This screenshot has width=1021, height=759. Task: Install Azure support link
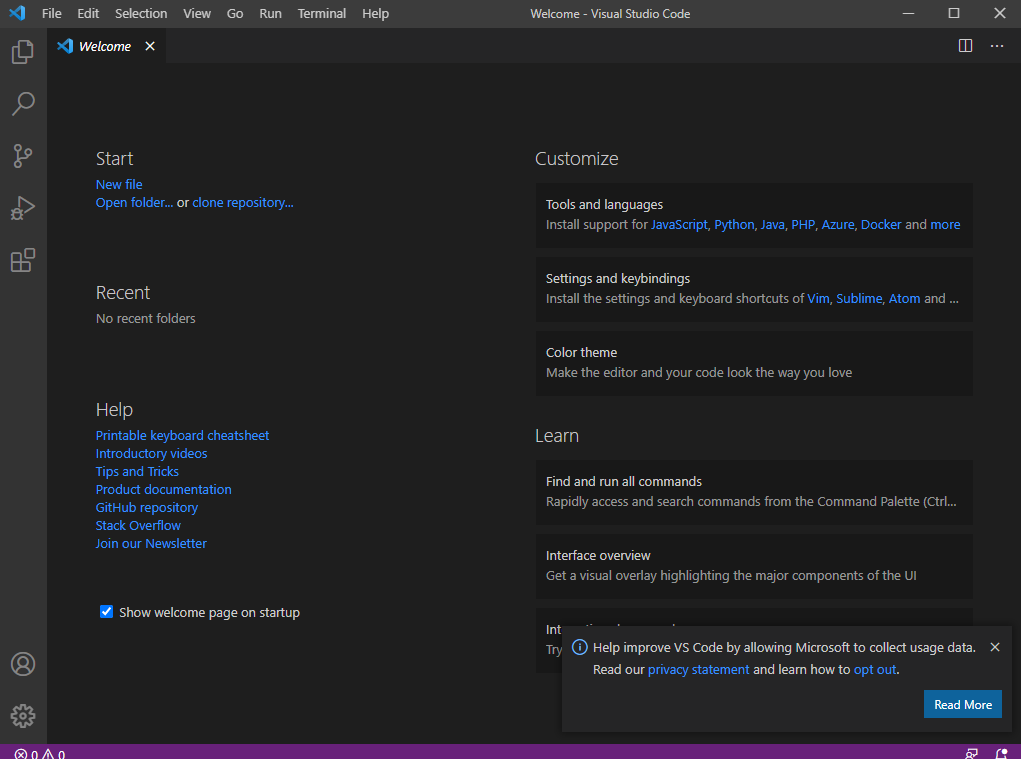[837, 225]
